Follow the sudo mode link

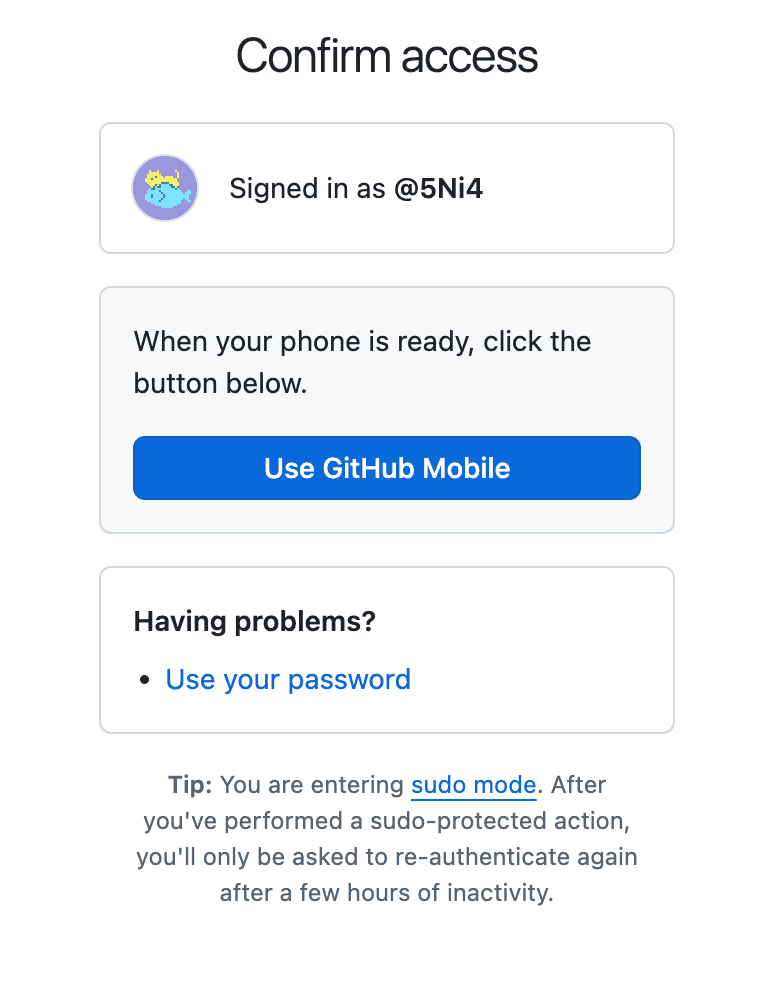point(473,785)
